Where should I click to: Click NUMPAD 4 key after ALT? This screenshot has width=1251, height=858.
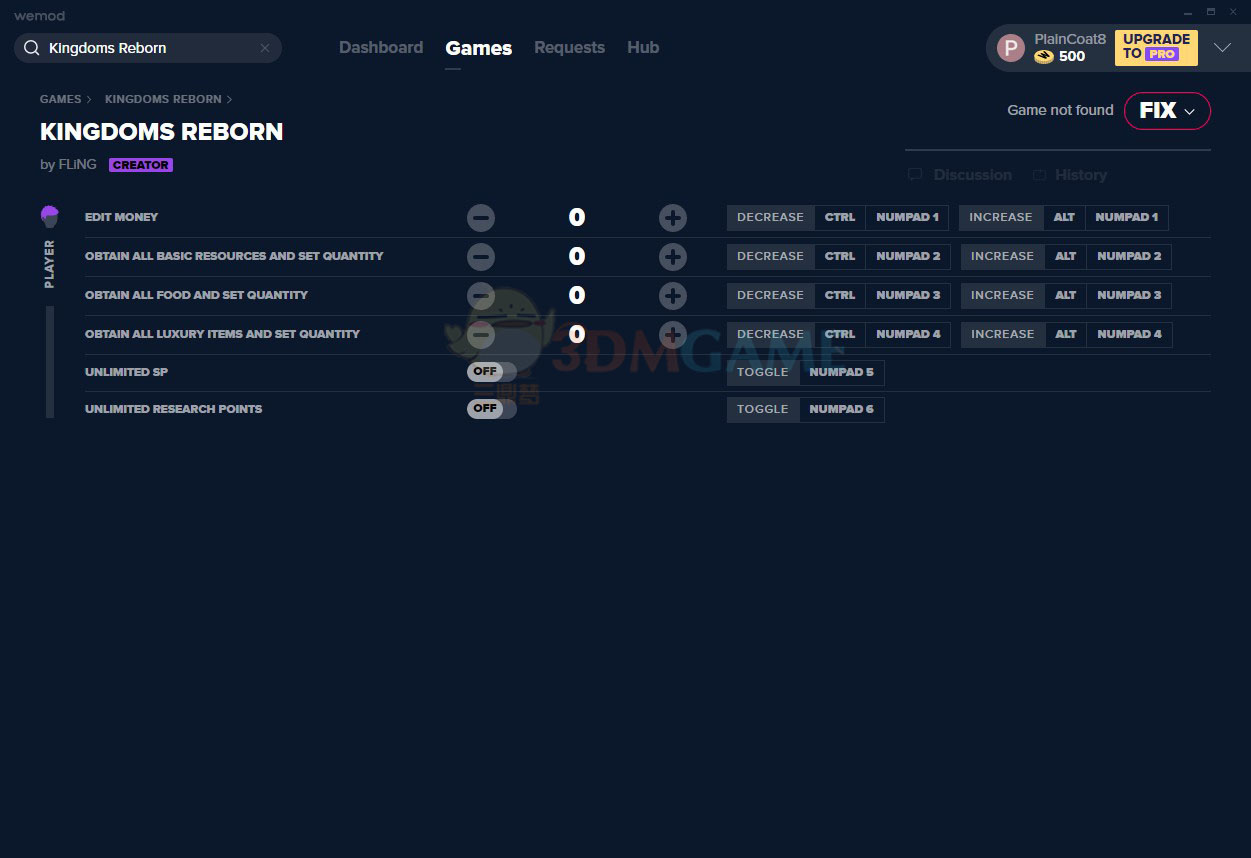(1129, 334)
